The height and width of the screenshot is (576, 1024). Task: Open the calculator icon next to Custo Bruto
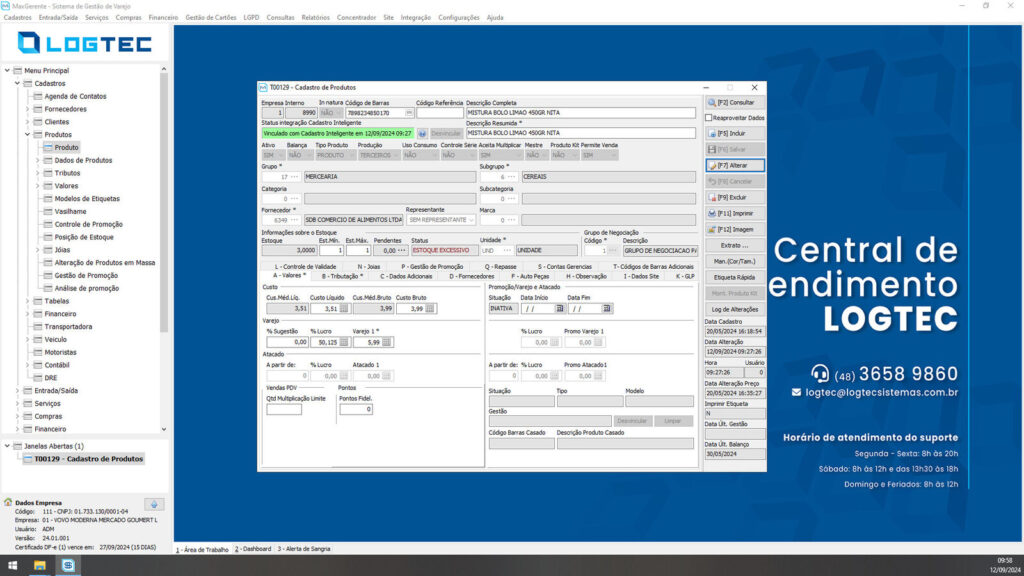430,308
